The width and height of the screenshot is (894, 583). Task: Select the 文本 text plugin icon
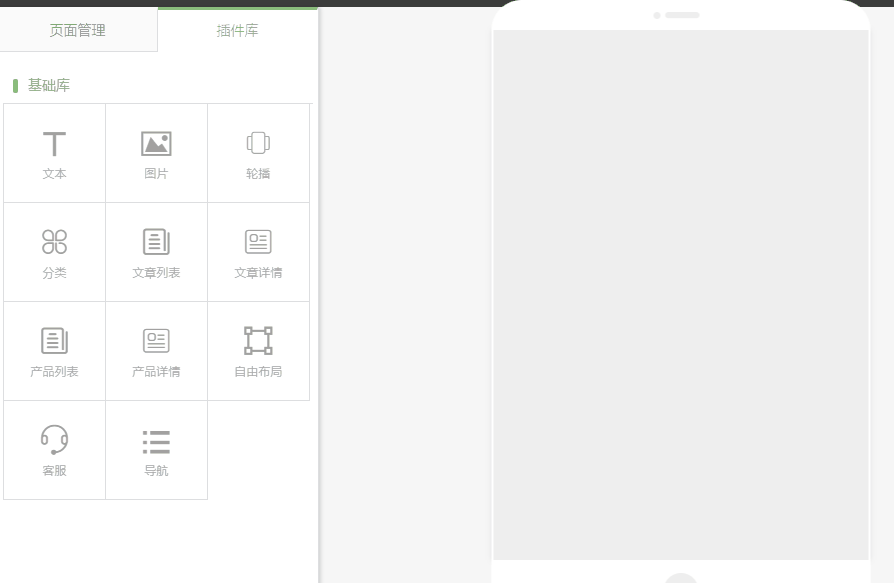54,144
